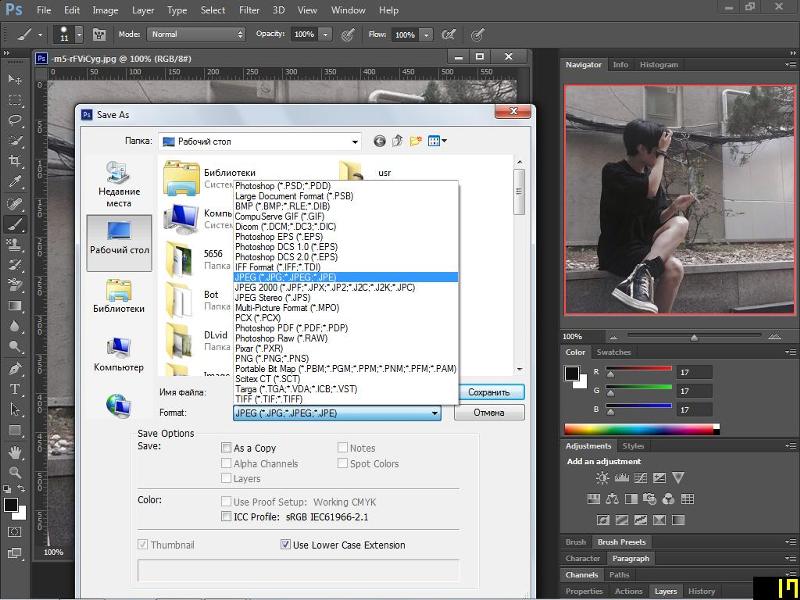Open Рабочий стол in places sidebar
This screenshot has height=600, width=800.
click(119, 243)
